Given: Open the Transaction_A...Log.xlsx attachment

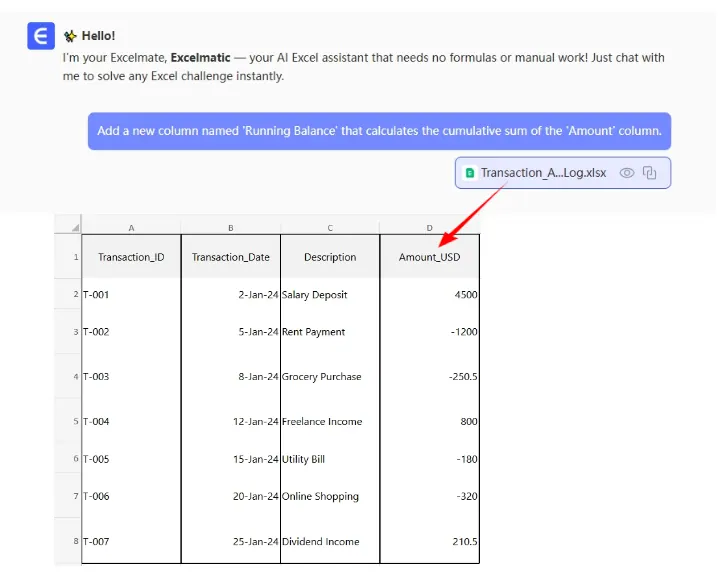Looking at the screenshot, I should (543, 173).
